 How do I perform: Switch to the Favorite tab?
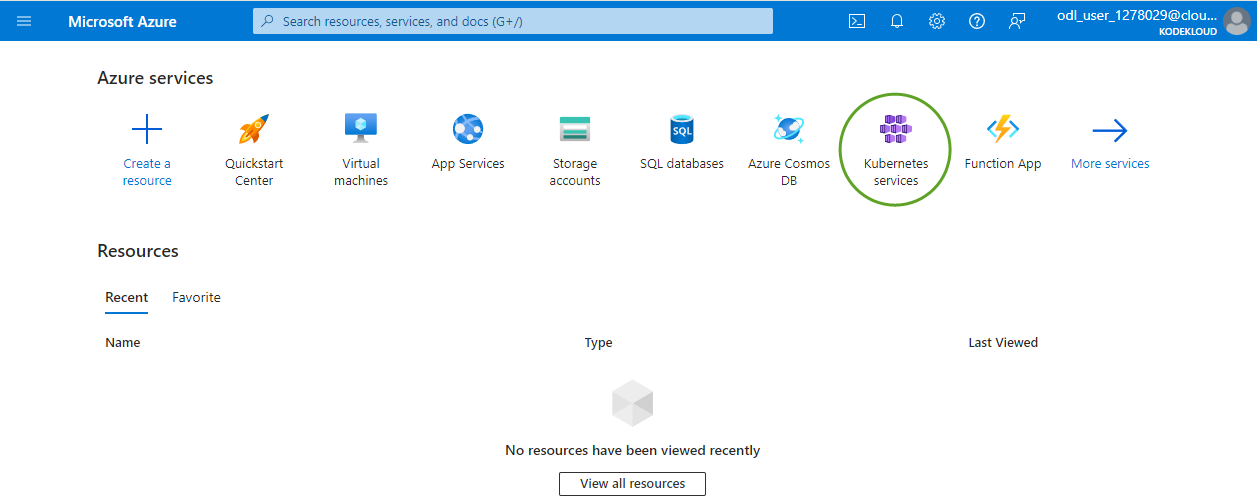196,298
